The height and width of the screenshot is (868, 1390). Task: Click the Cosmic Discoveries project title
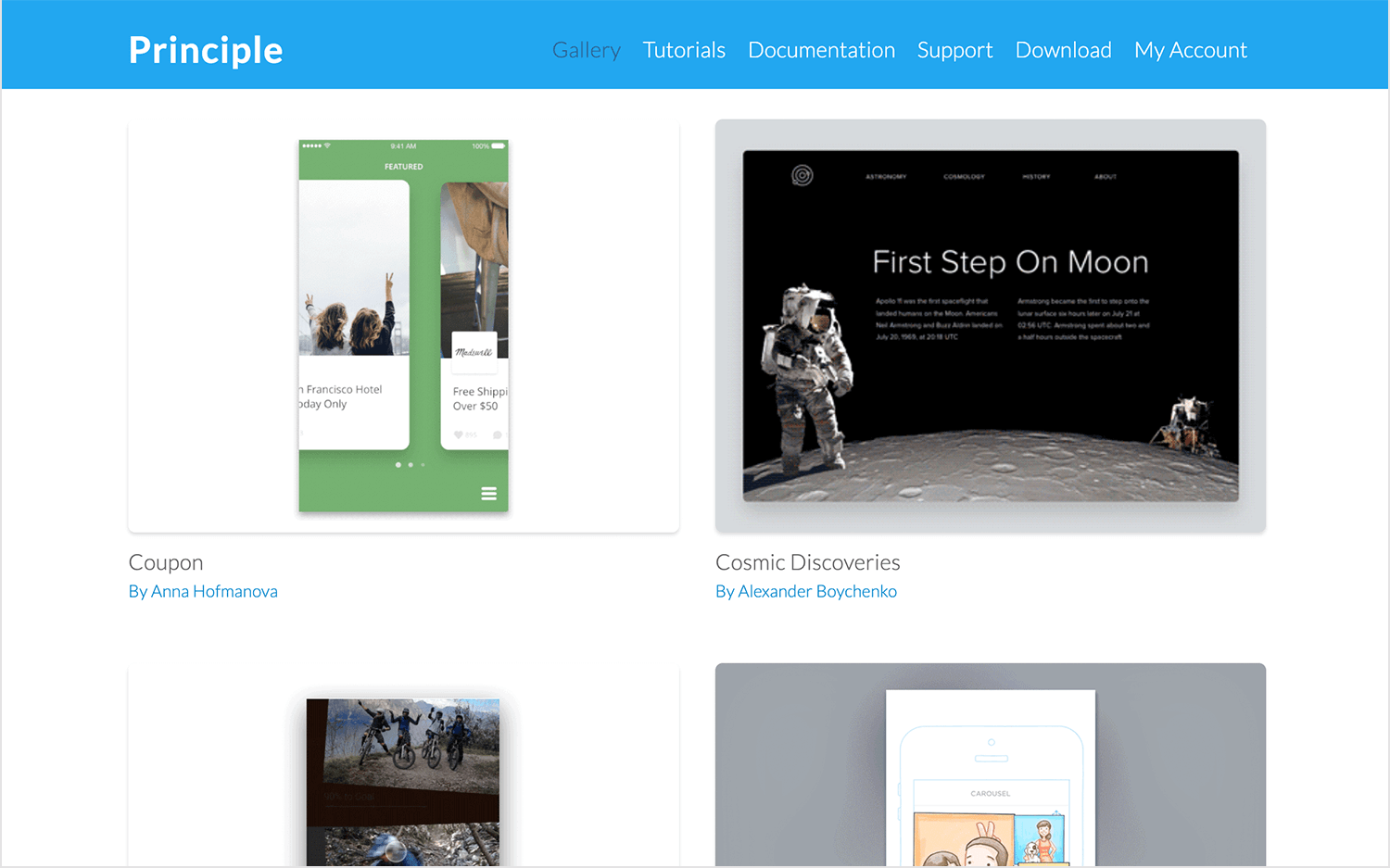807,562
